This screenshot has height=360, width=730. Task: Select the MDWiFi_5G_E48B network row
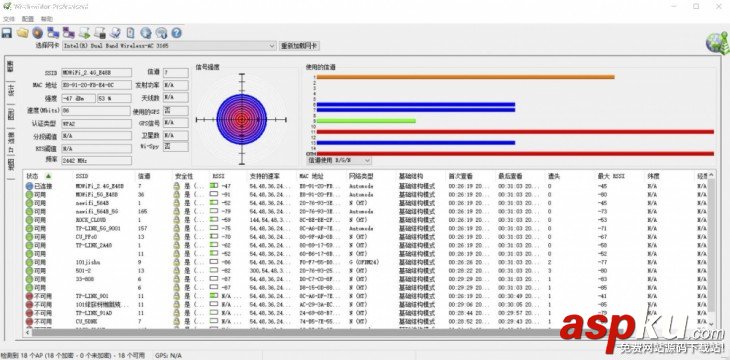[x=366, y=194]
